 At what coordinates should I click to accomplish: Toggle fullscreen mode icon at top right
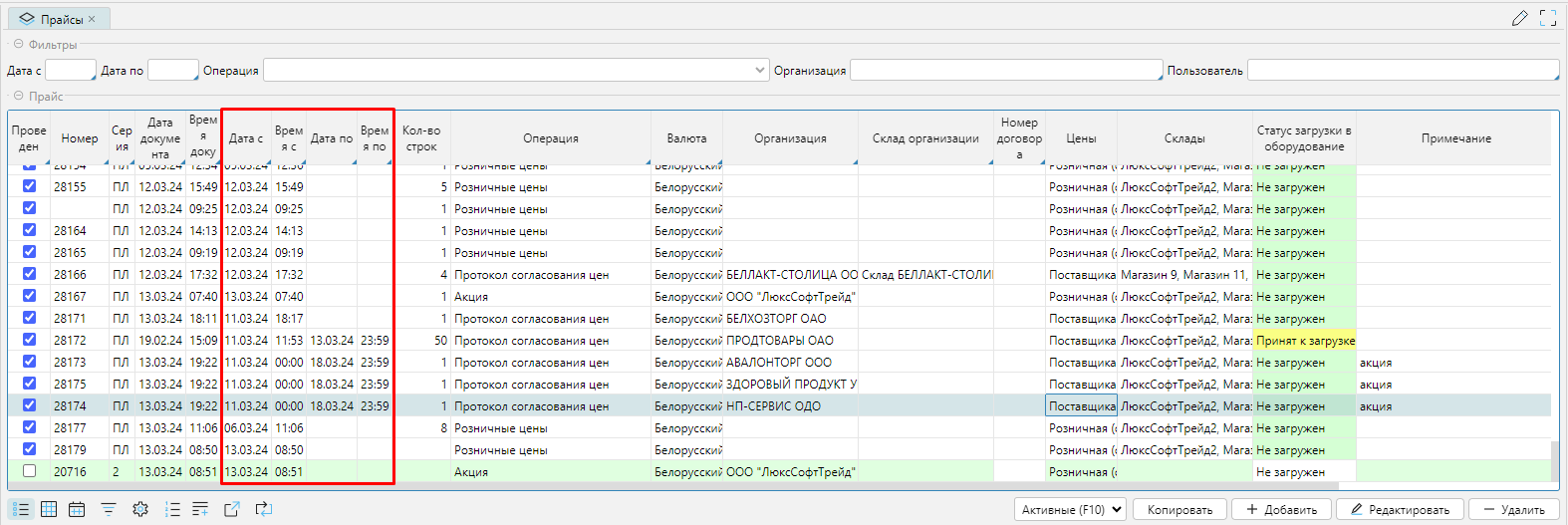click(1547, 18)
